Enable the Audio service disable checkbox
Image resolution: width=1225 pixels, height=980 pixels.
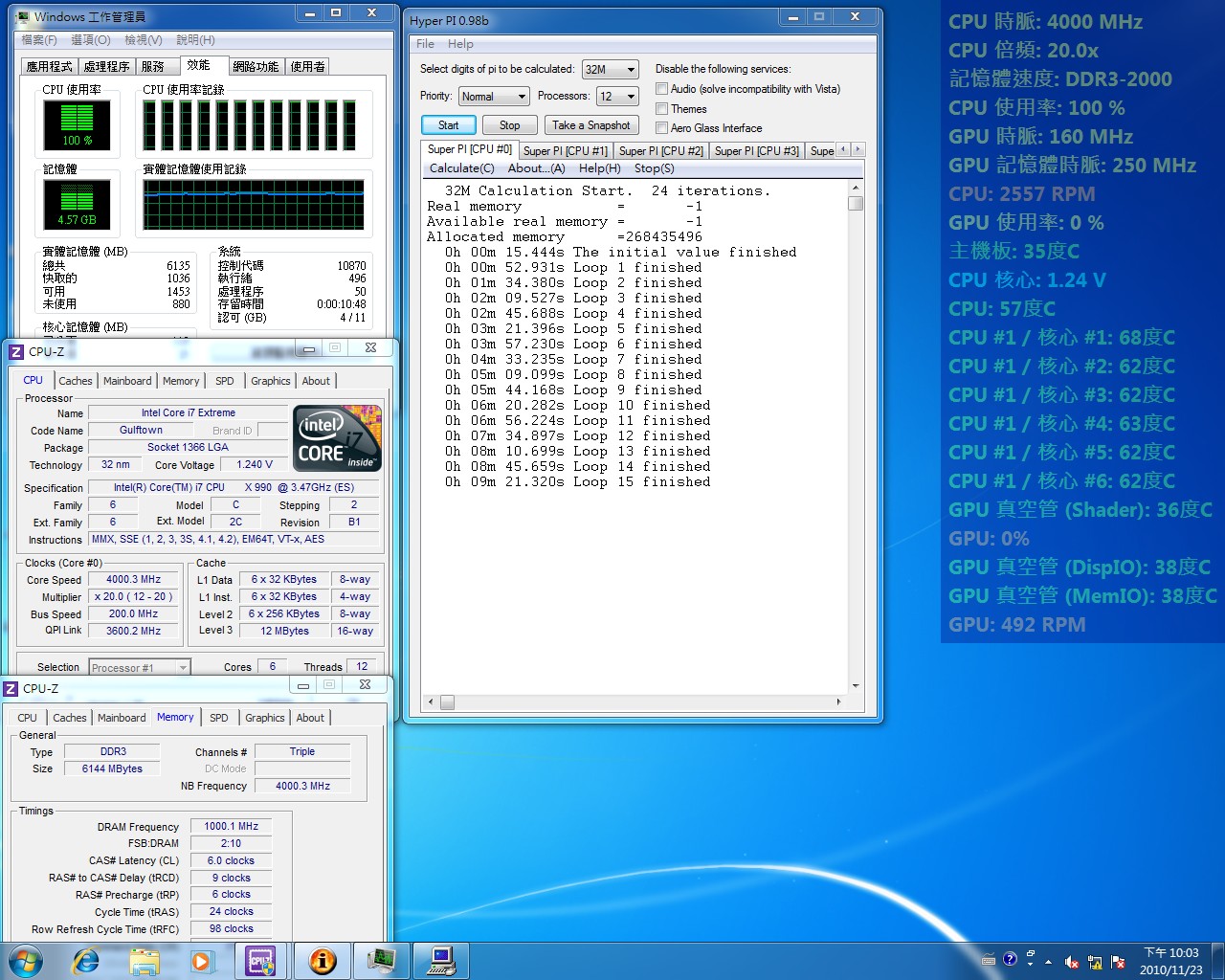pyautogui.click(x=661, y=89)
